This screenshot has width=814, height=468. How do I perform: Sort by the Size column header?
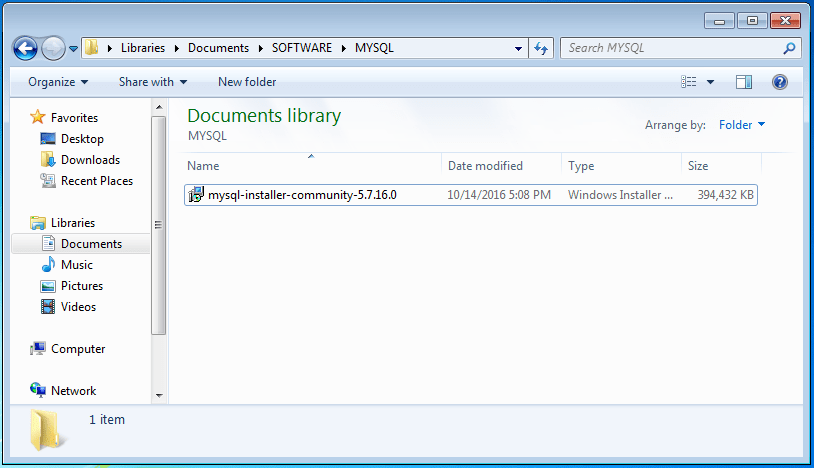(722, 166)
